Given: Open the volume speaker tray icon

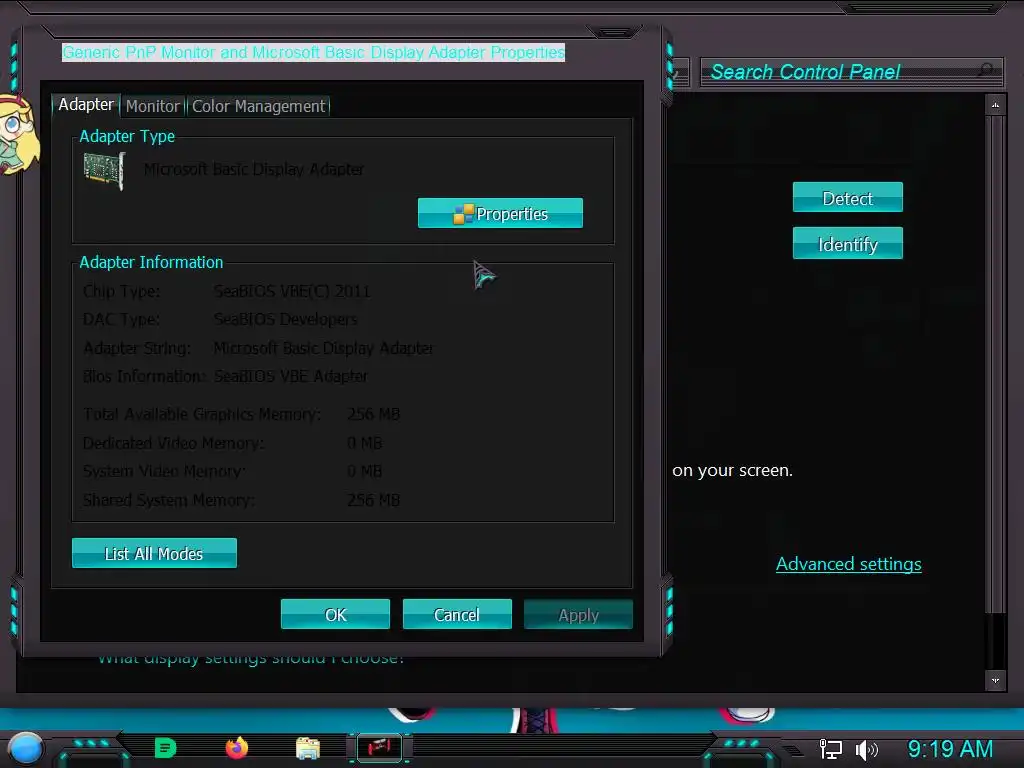Looking at the screenshot, I should [867, 750].
